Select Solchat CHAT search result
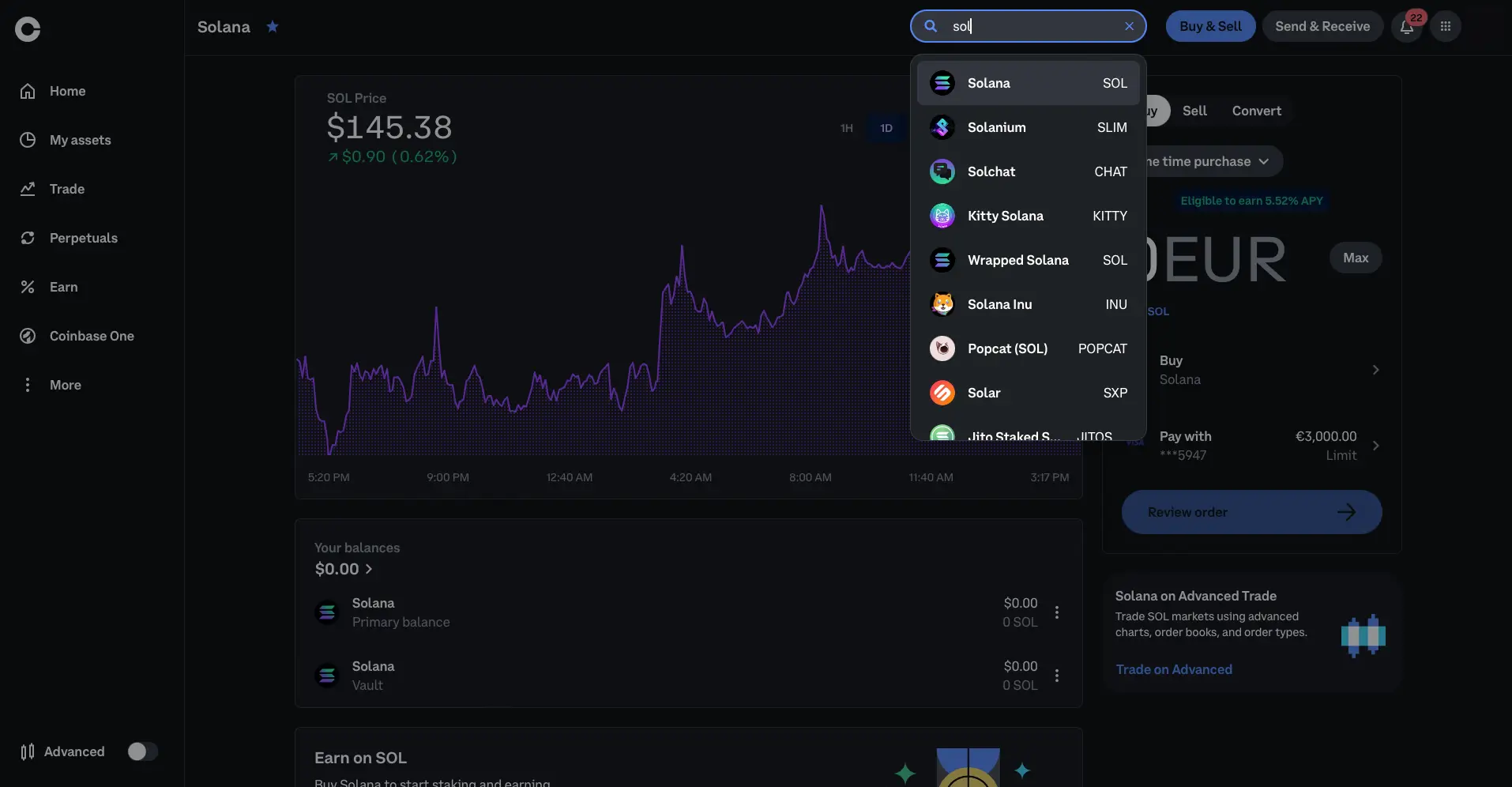 click(1029, 171)
